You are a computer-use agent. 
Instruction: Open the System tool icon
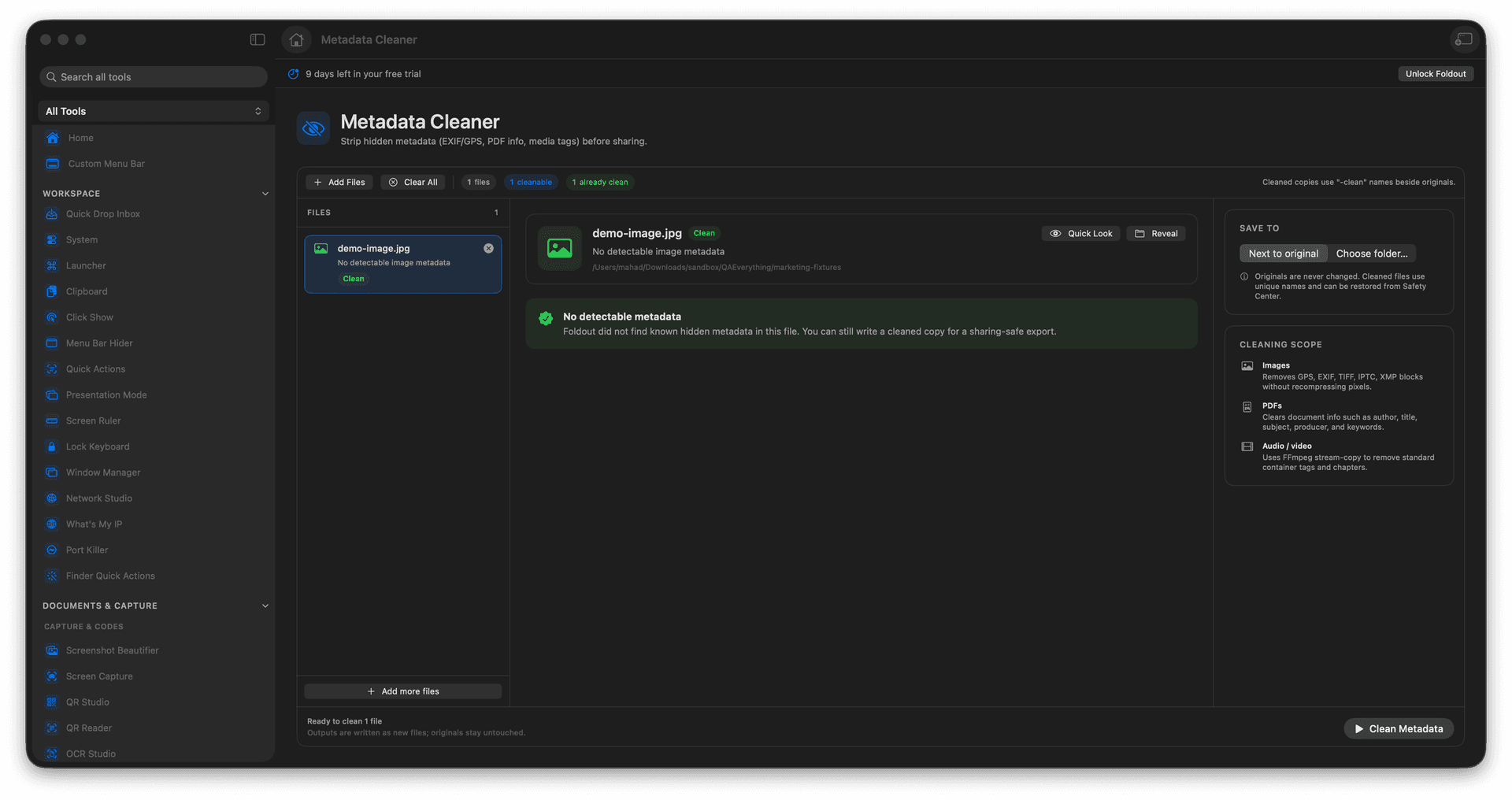click(52, 240)
